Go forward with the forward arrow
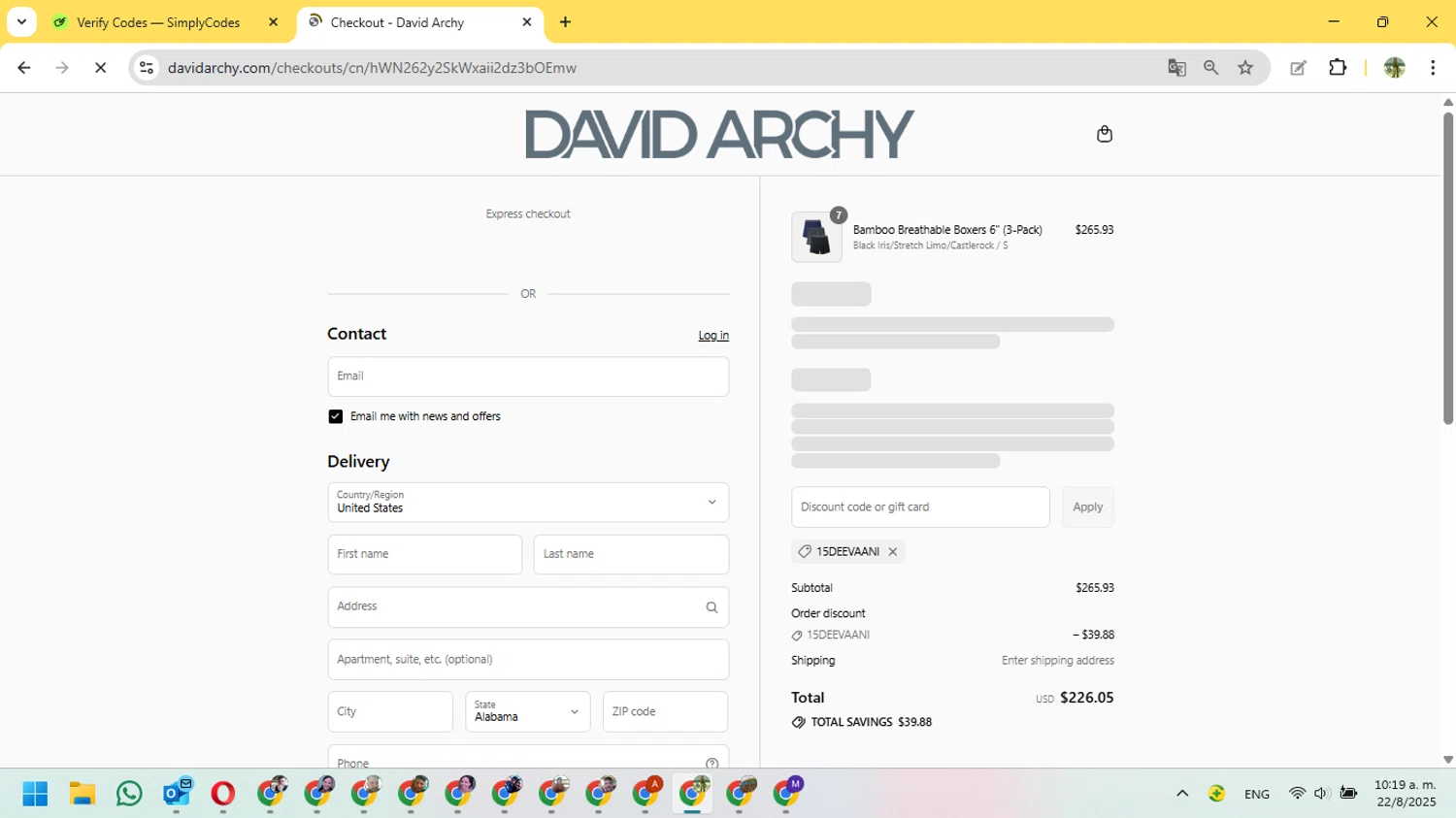Viewport: 1456px width, 818px height. coord(62,68)
